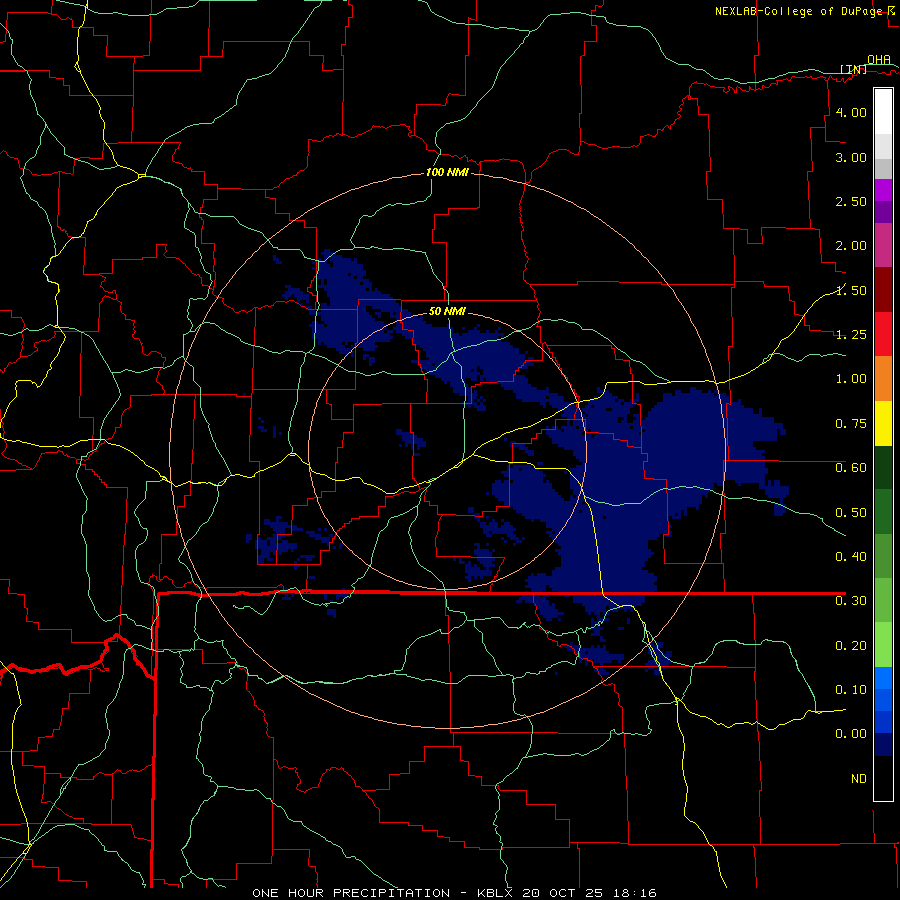Click the [IN] units label
This screenshot has height=900, width=900.
[x=854, y=69]
